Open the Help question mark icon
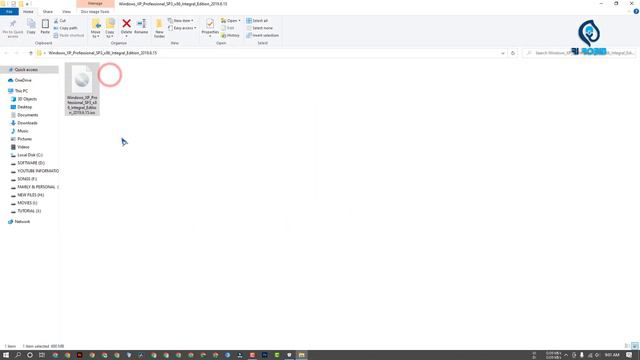Image resolution: width=640 pixels, height=360 pixels. pos(636,11)
